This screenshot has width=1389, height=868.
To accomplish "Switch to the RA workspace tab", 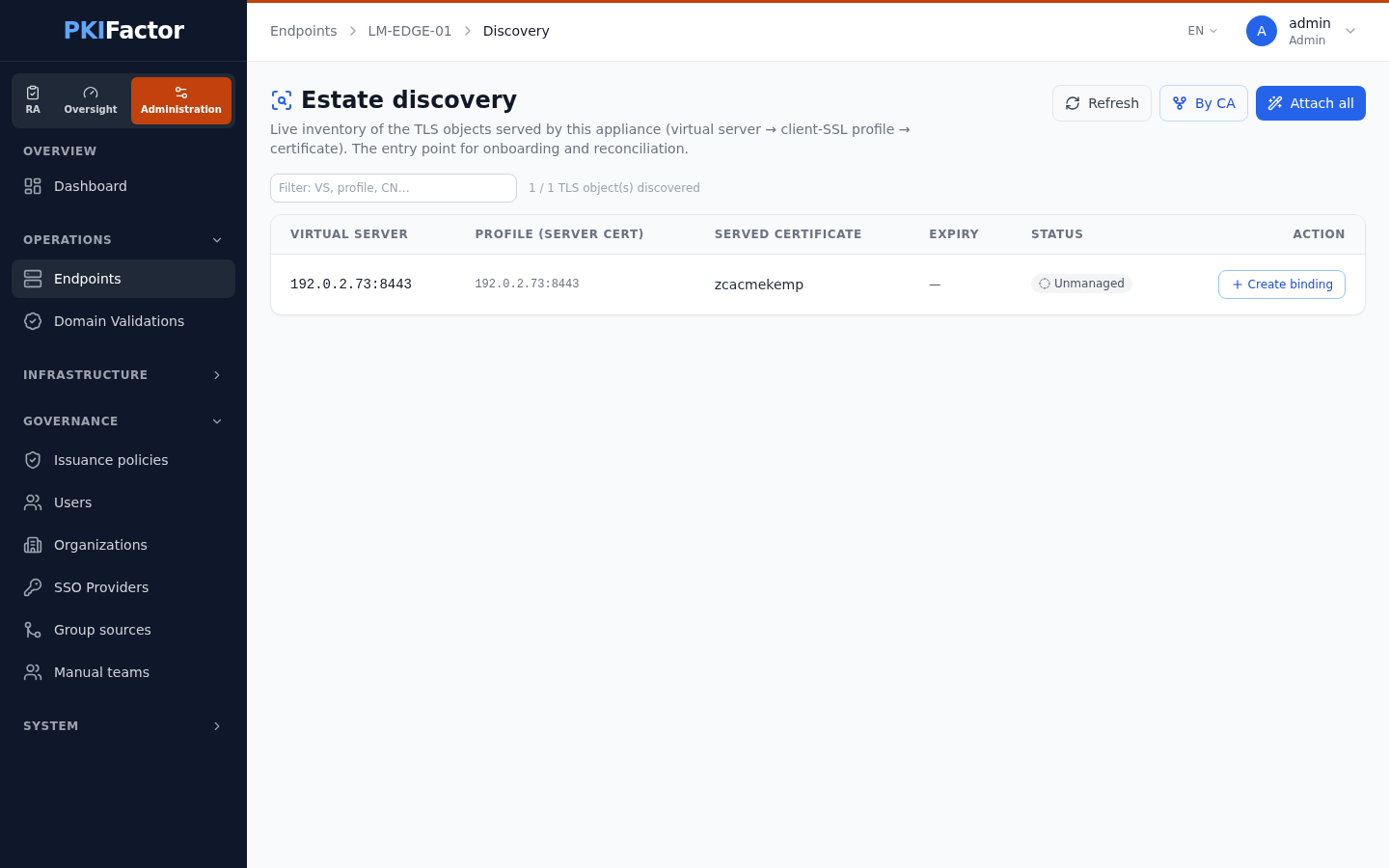I will pos(33,100).
